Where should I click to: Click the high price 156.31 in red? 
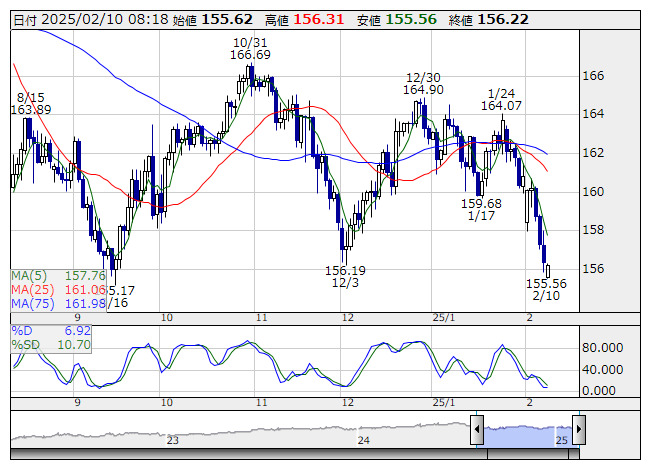tap(319, 19)
